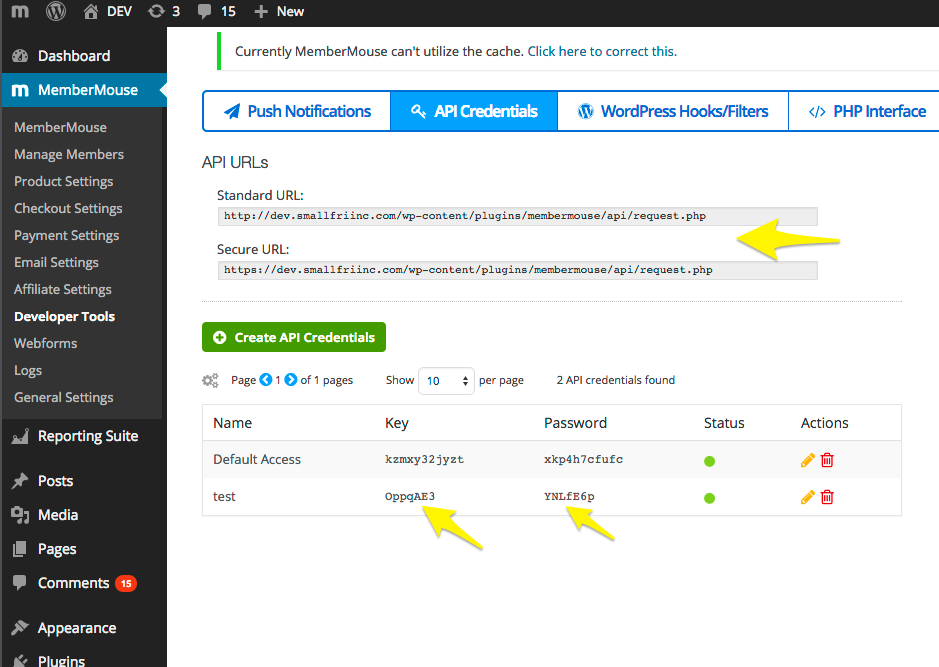The height and width of the screenshot is (667, 939).
Task: Open Email Settings
Action: coord(56,262)
